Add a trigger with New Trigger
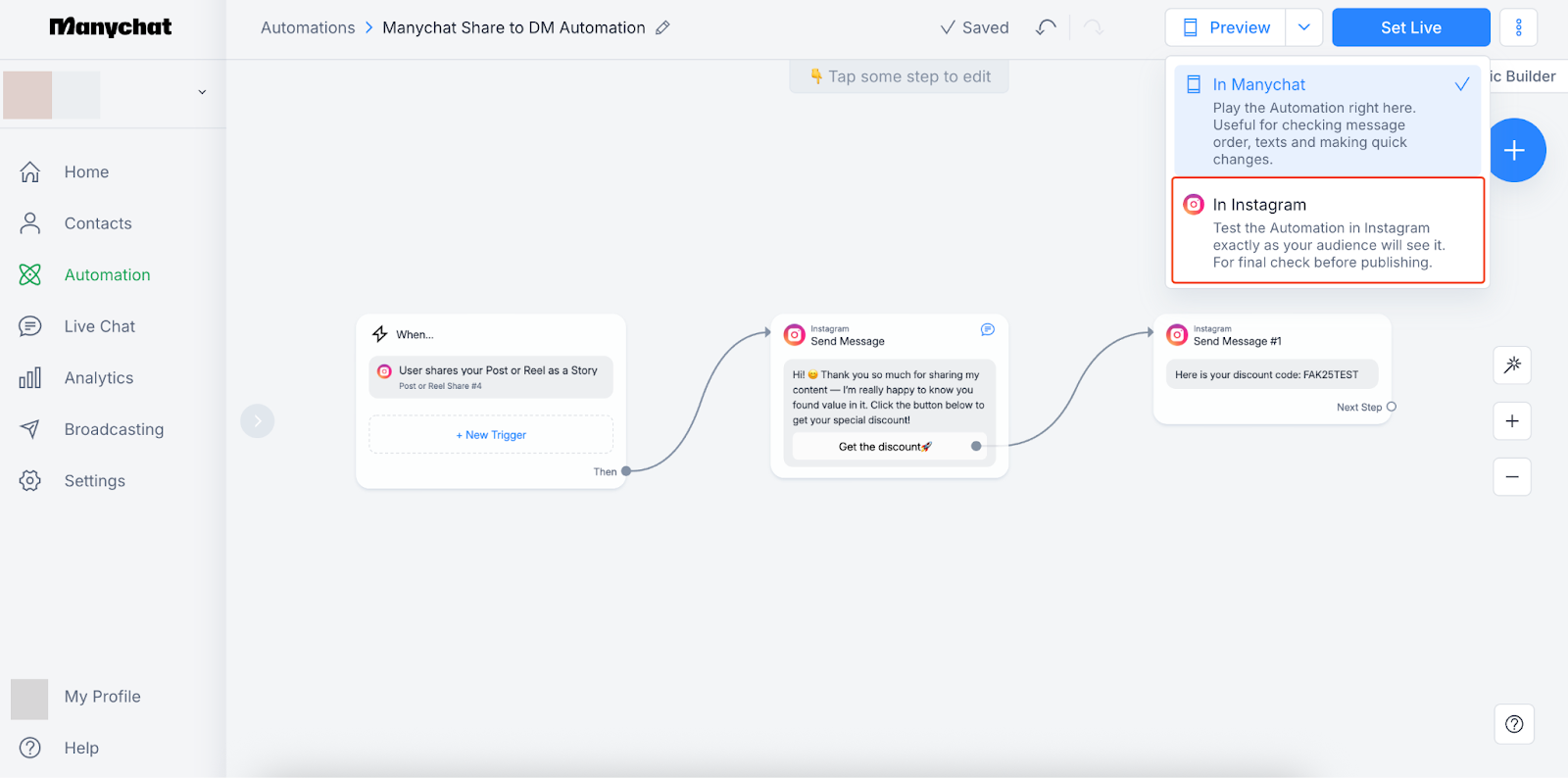 pyautogui.click(x=491, y=435)
